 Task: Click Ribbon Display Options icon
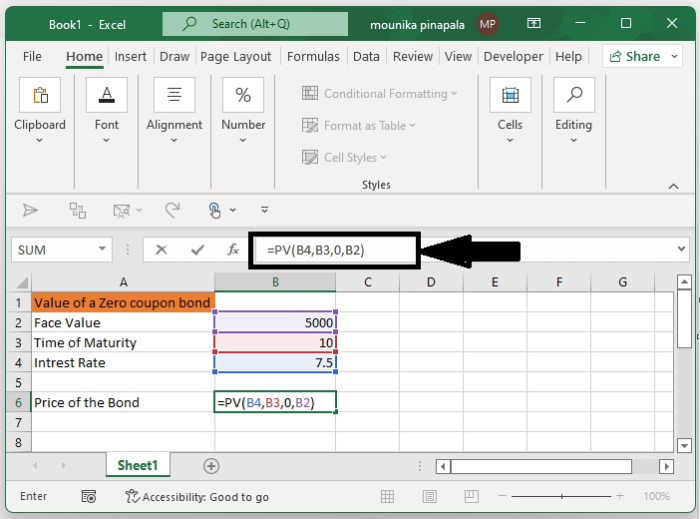(x=533, y=23)
